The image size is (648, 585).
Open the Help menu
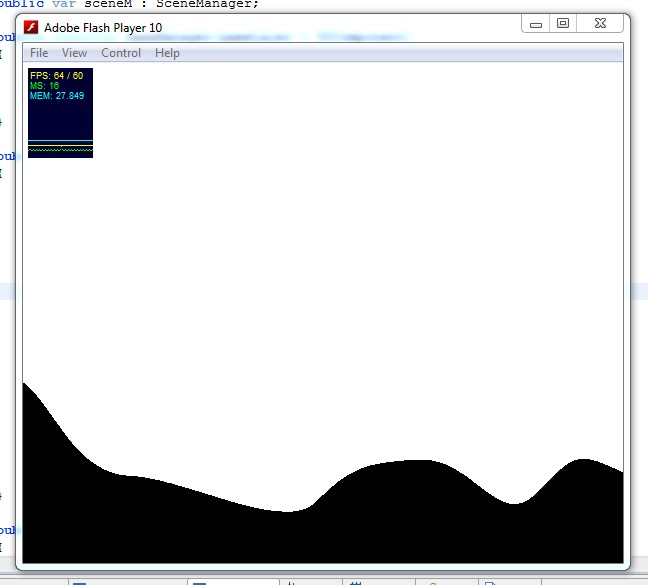[167, 53]
